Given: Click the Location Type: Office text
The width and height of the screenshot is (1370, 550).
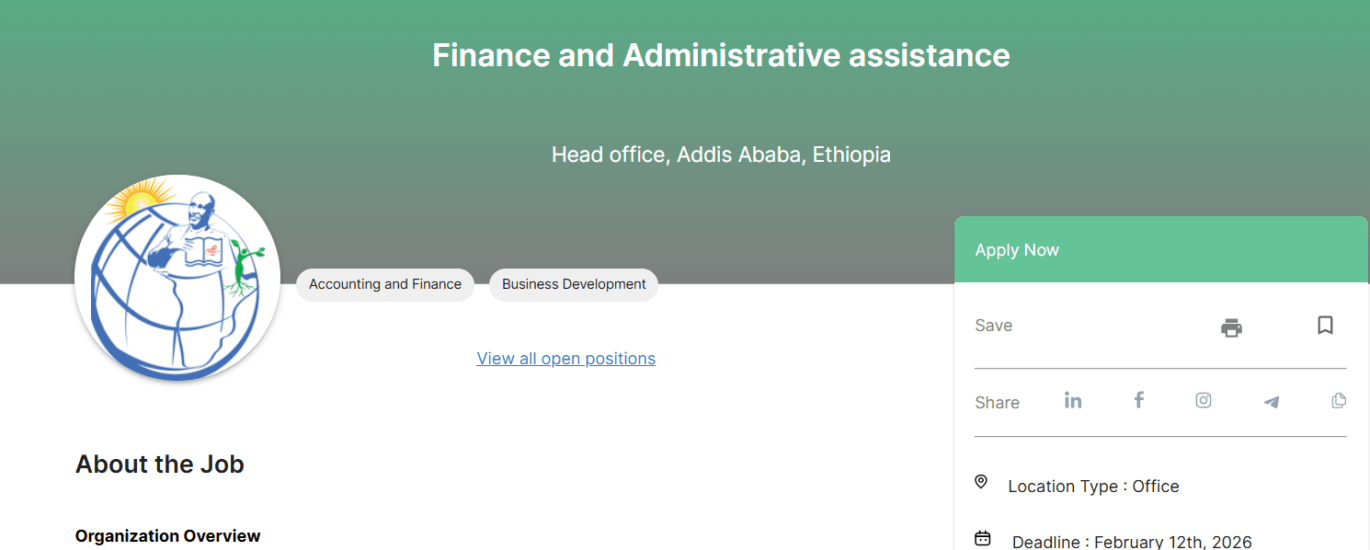Looking at the screenshot, I should (1093, 486).
